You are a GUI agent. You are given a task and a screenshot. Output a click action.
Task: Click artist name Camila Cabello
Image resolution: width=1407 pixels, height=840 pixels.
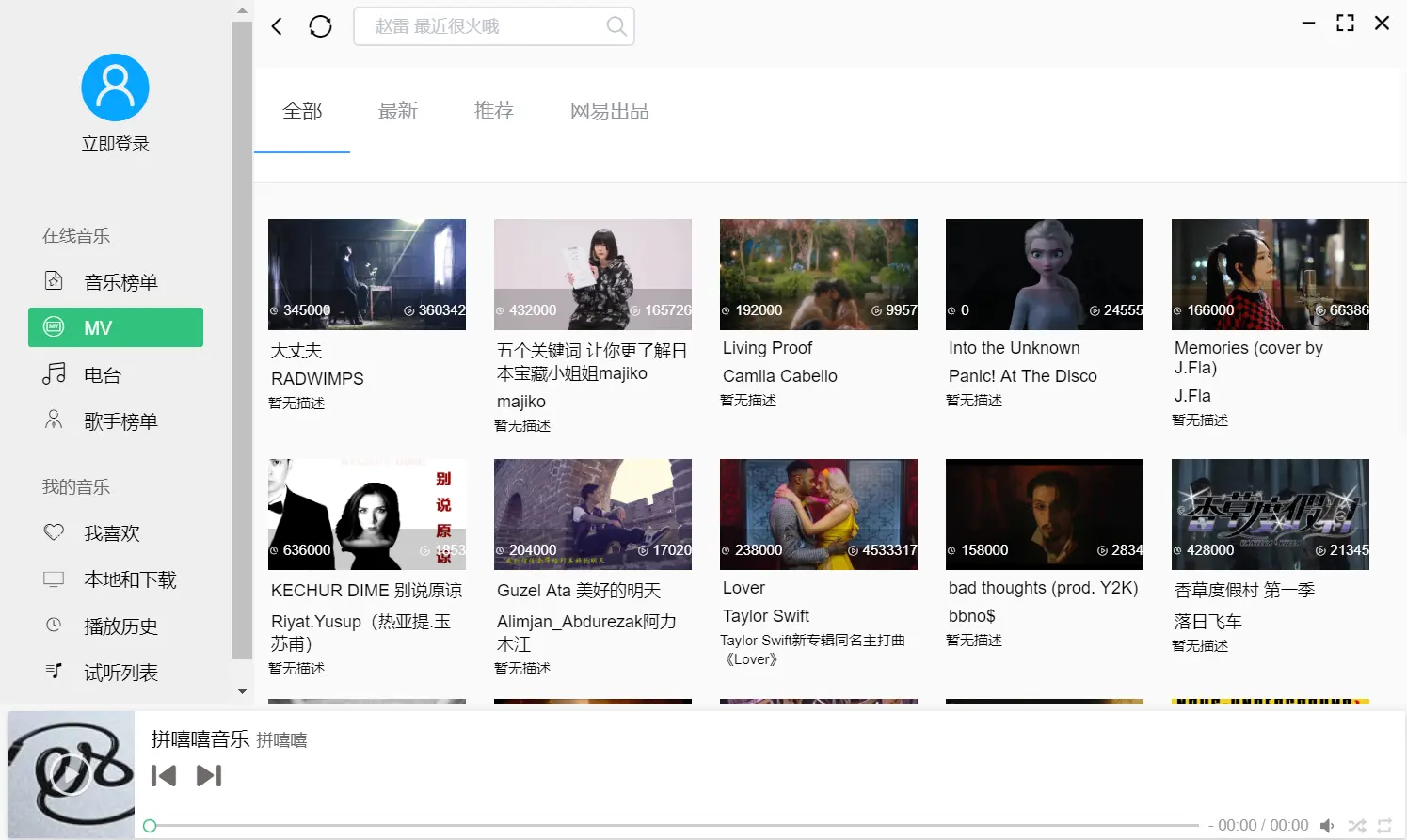(x=780, y=376)
